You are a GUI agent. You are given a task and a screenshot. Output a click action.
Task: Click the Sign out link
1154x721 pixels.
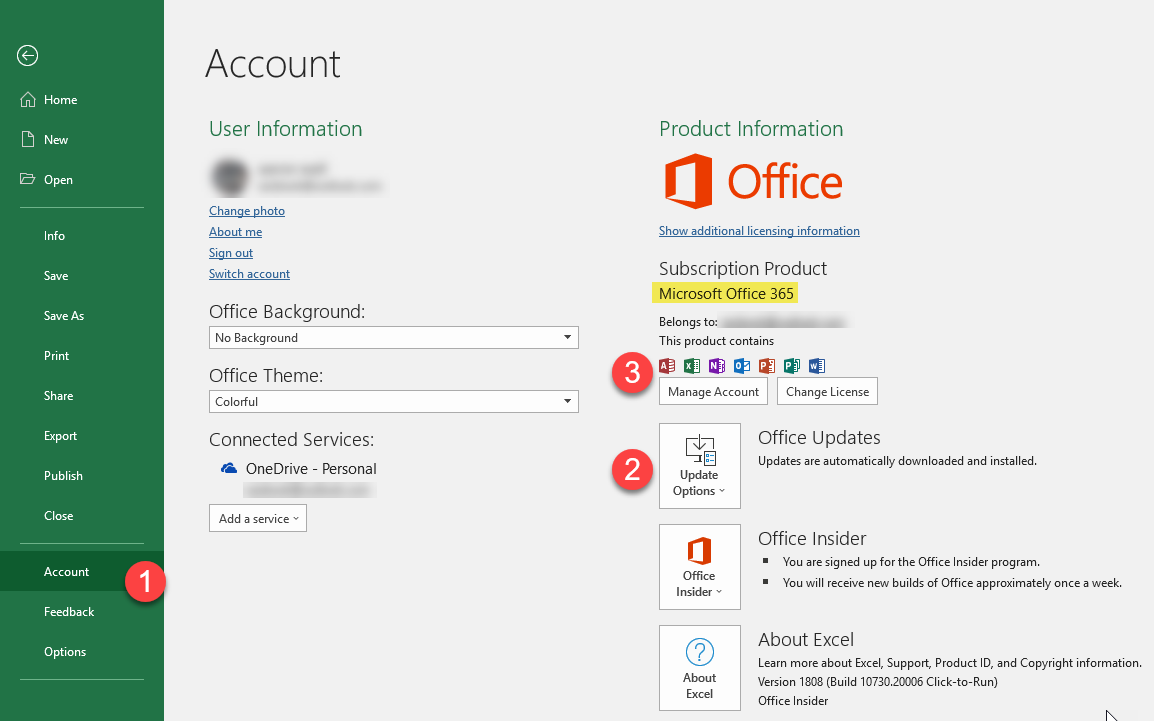click(x=231, y=252)
